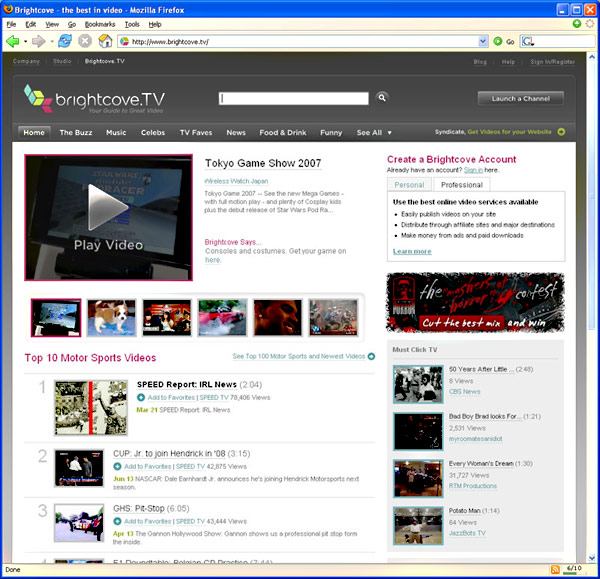Click the magnifying glass search icon

click(x=382, y=98)
